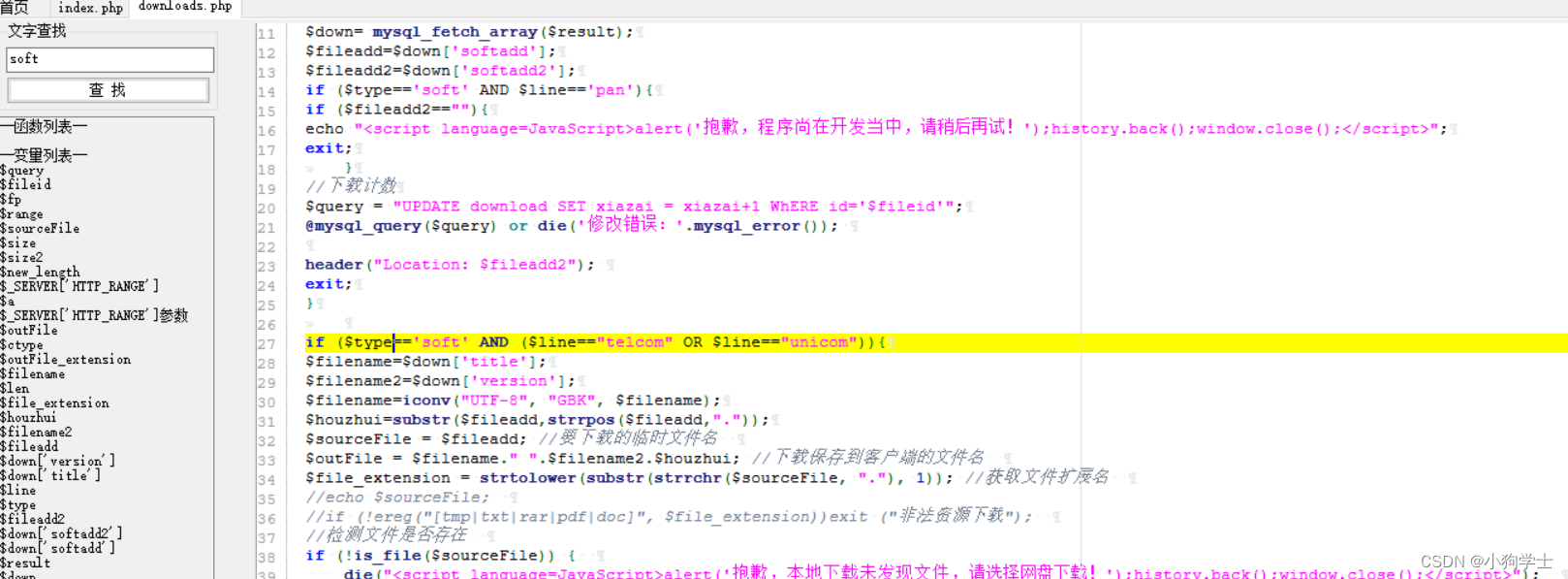1568x579 pixels.
Task: Select $file_extension in the variable list
Action: pyautogui.click(x=54, y=402)
